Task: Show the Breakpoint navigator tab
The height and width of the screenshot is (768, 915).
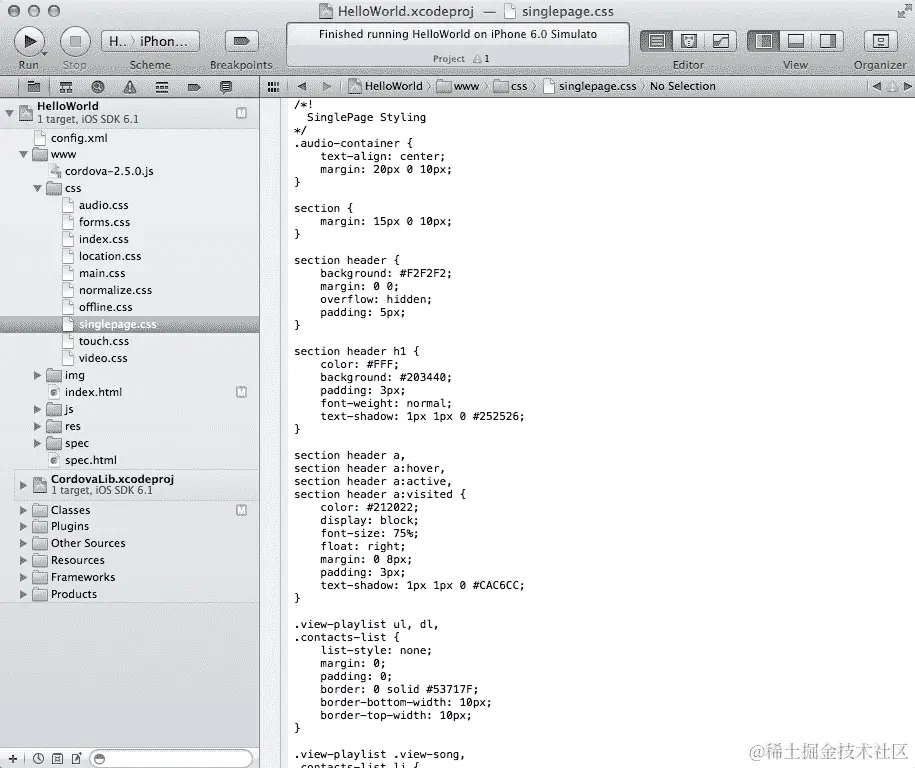Action: click(194, 88)
